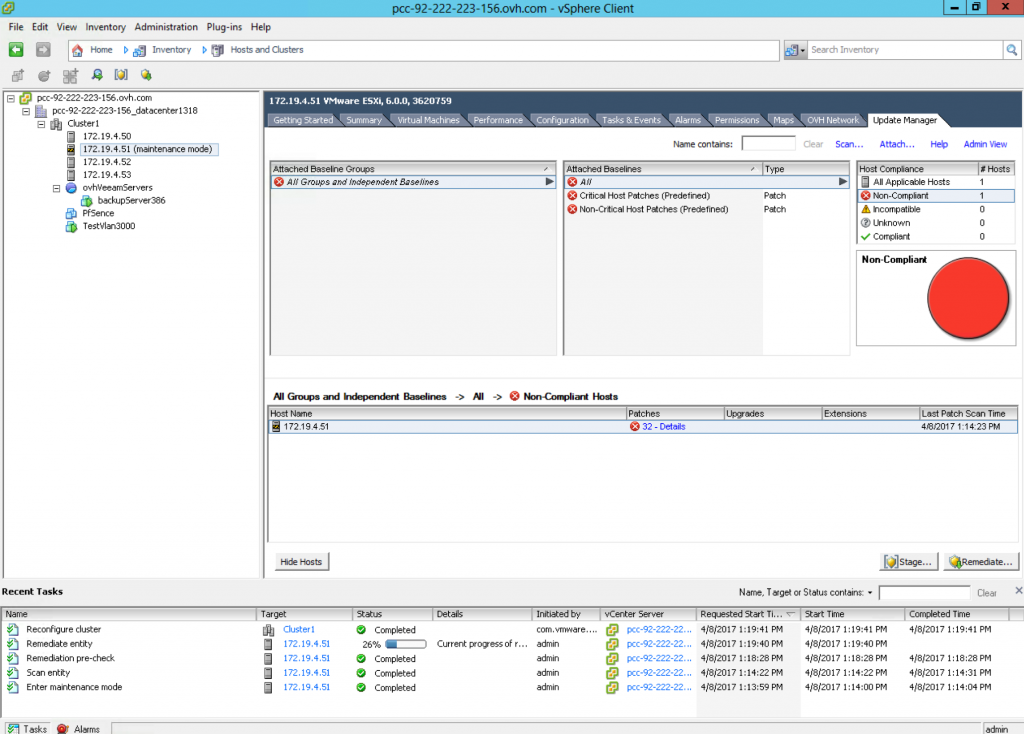
Task: Click the Admin View link
Action: coord(985,144)
